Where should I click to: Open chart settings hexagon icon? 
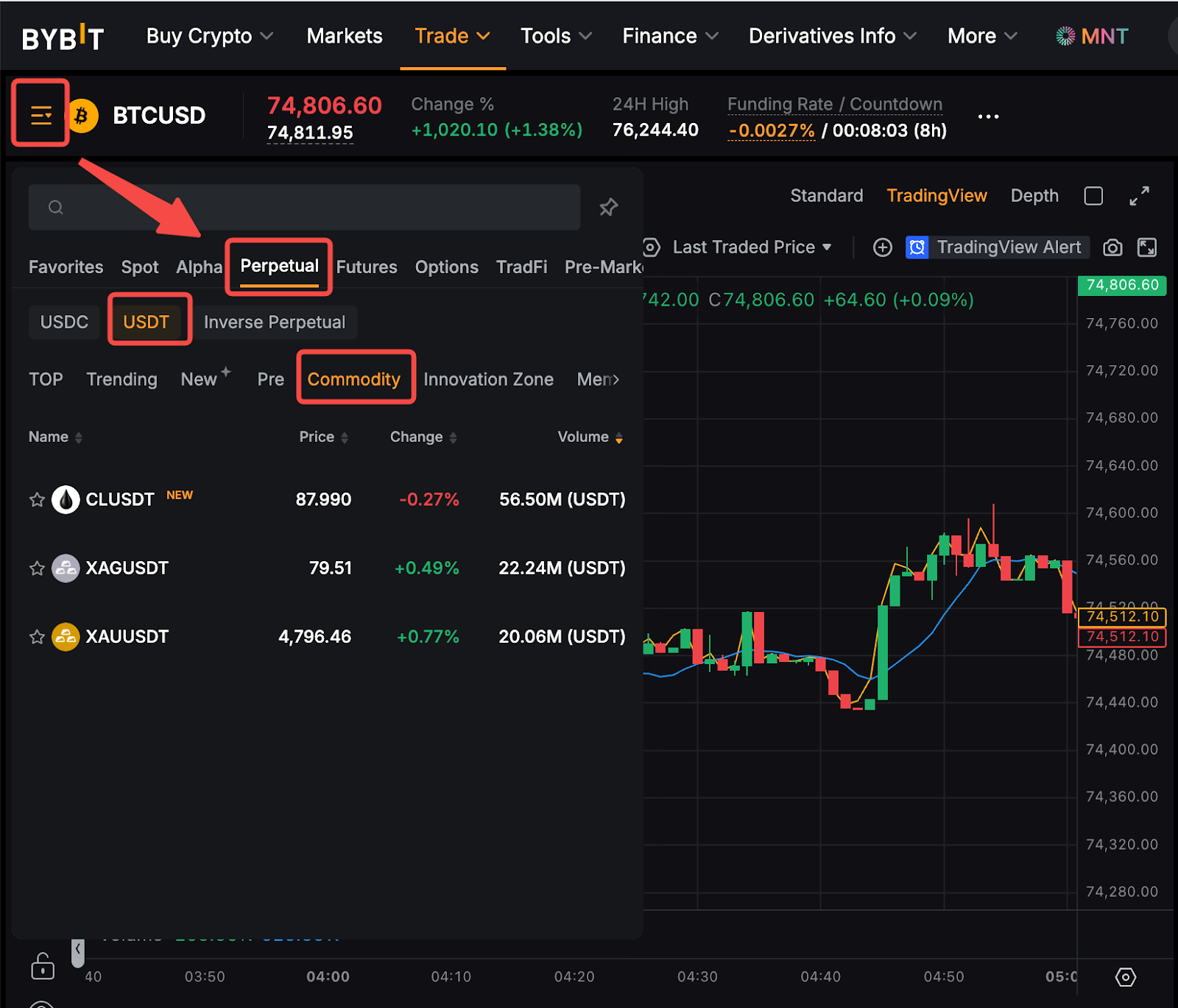(x=1125, y=977)
